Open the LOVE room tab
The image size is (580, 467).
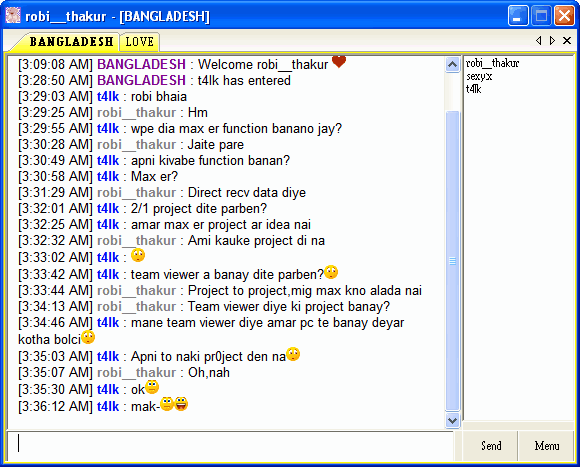(139, 42)
